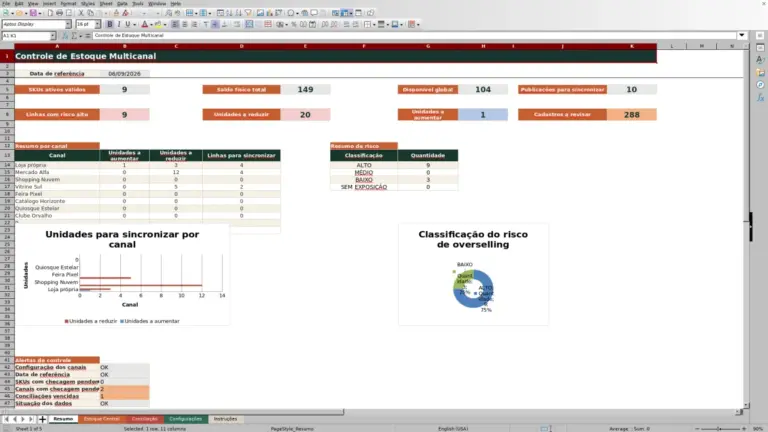The image size is (768, 432).
Task: Align cell text left
Action: [175, 24]
